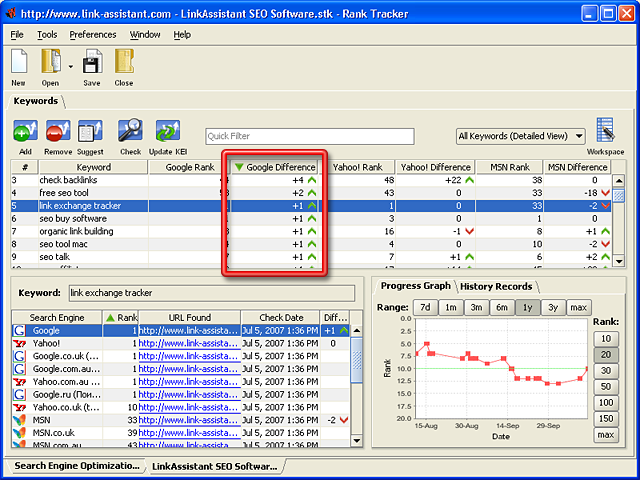Sort by the Search Engine column header

57,318
